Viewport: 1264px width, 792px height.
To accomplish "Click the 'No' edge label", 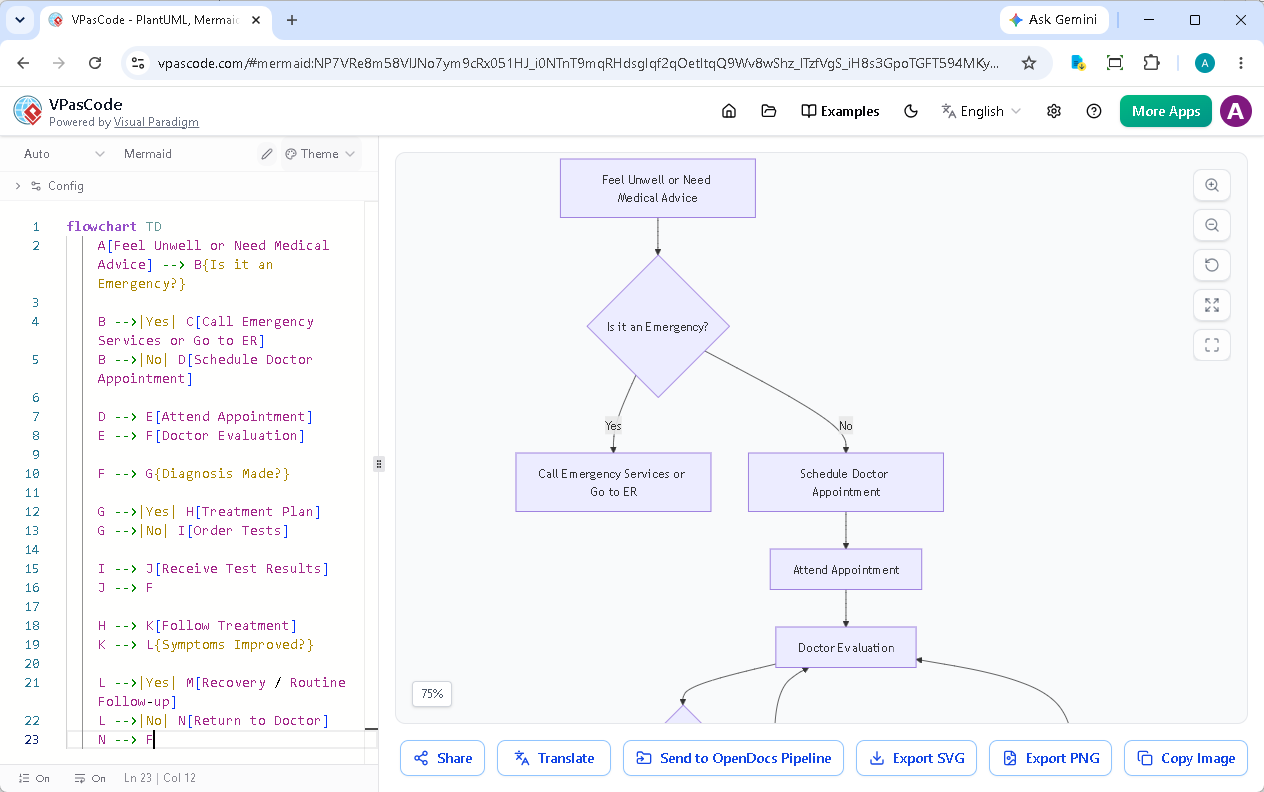I will [846, 425].
